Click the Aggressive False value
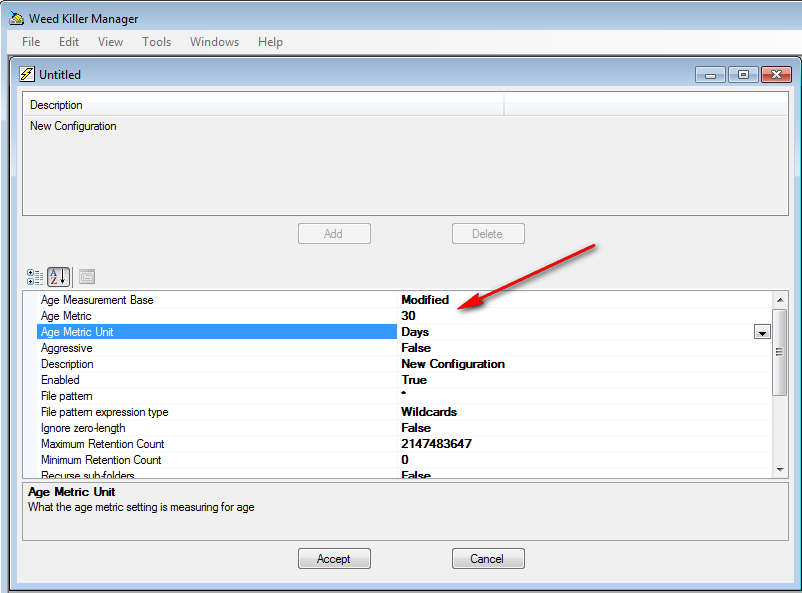This screenshot has height=593, width=802. [x=584, y=348]
